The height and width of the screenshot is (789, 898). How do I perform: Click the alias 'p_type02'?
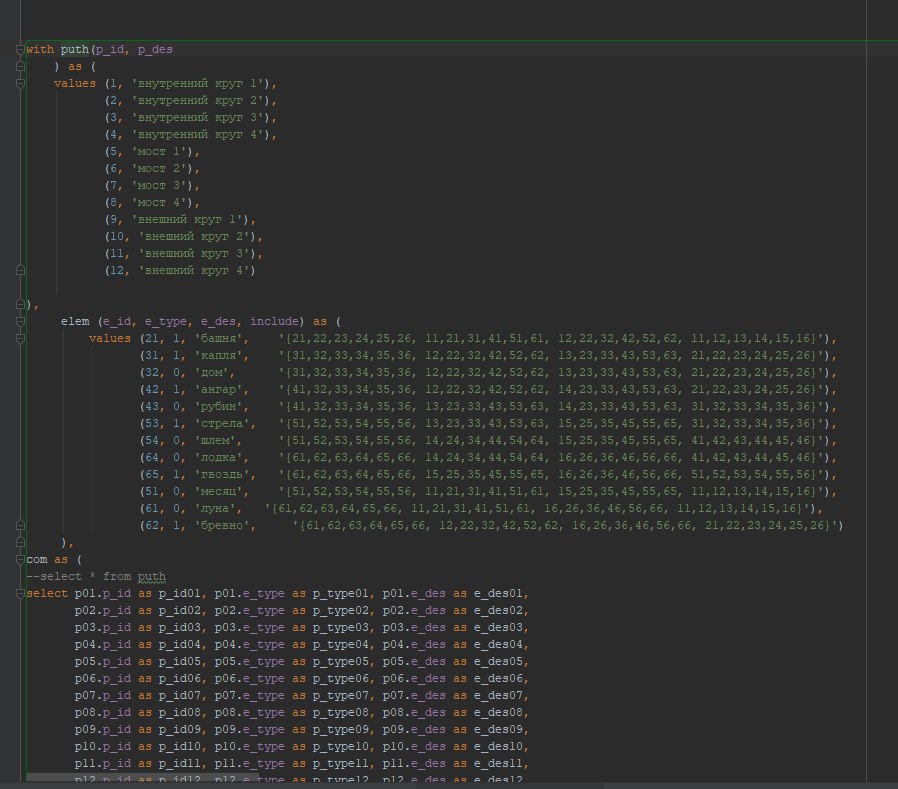[x=340, y=610]
